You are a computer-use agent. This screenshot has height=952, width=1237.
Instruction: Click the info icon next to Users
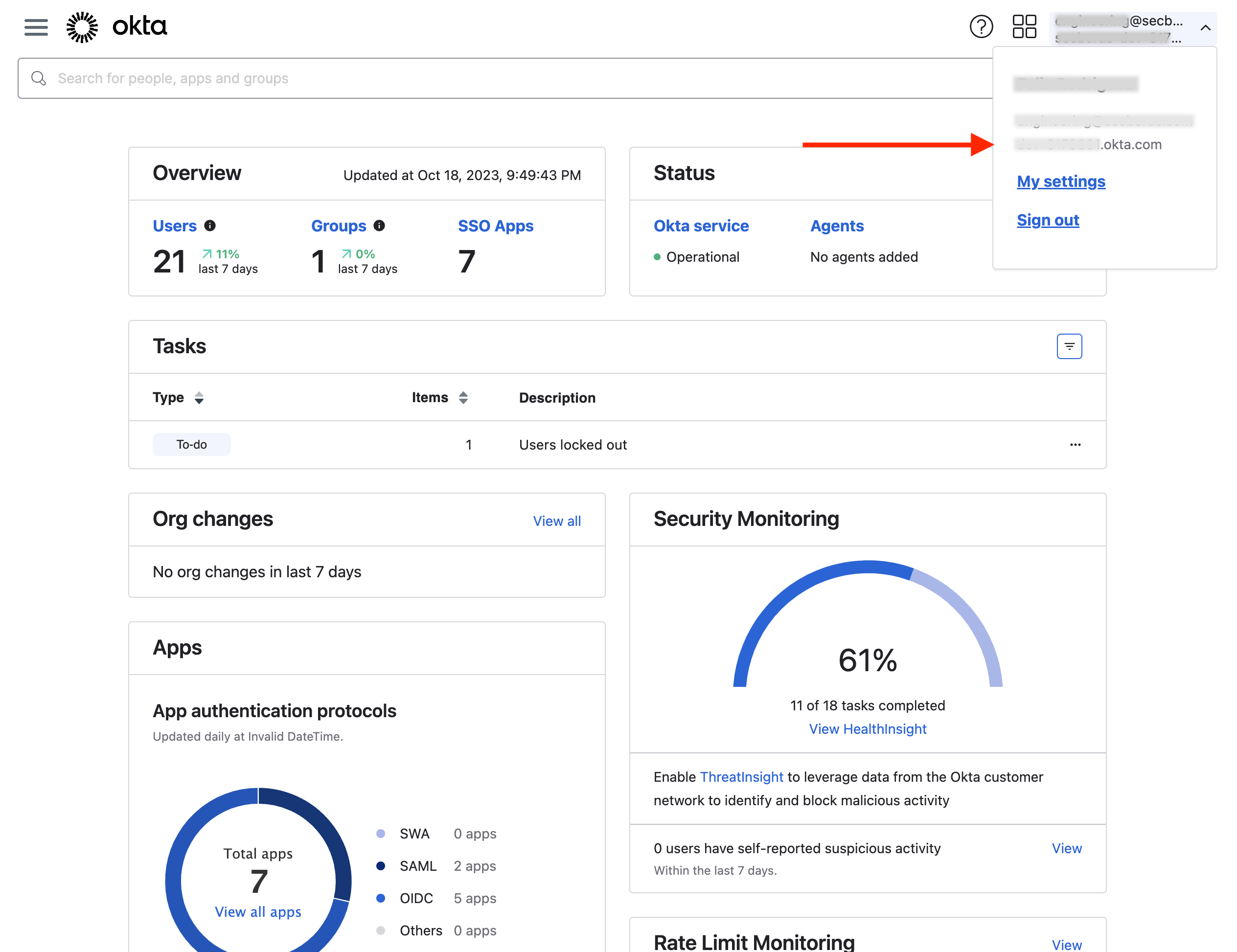tap(210, 226)
